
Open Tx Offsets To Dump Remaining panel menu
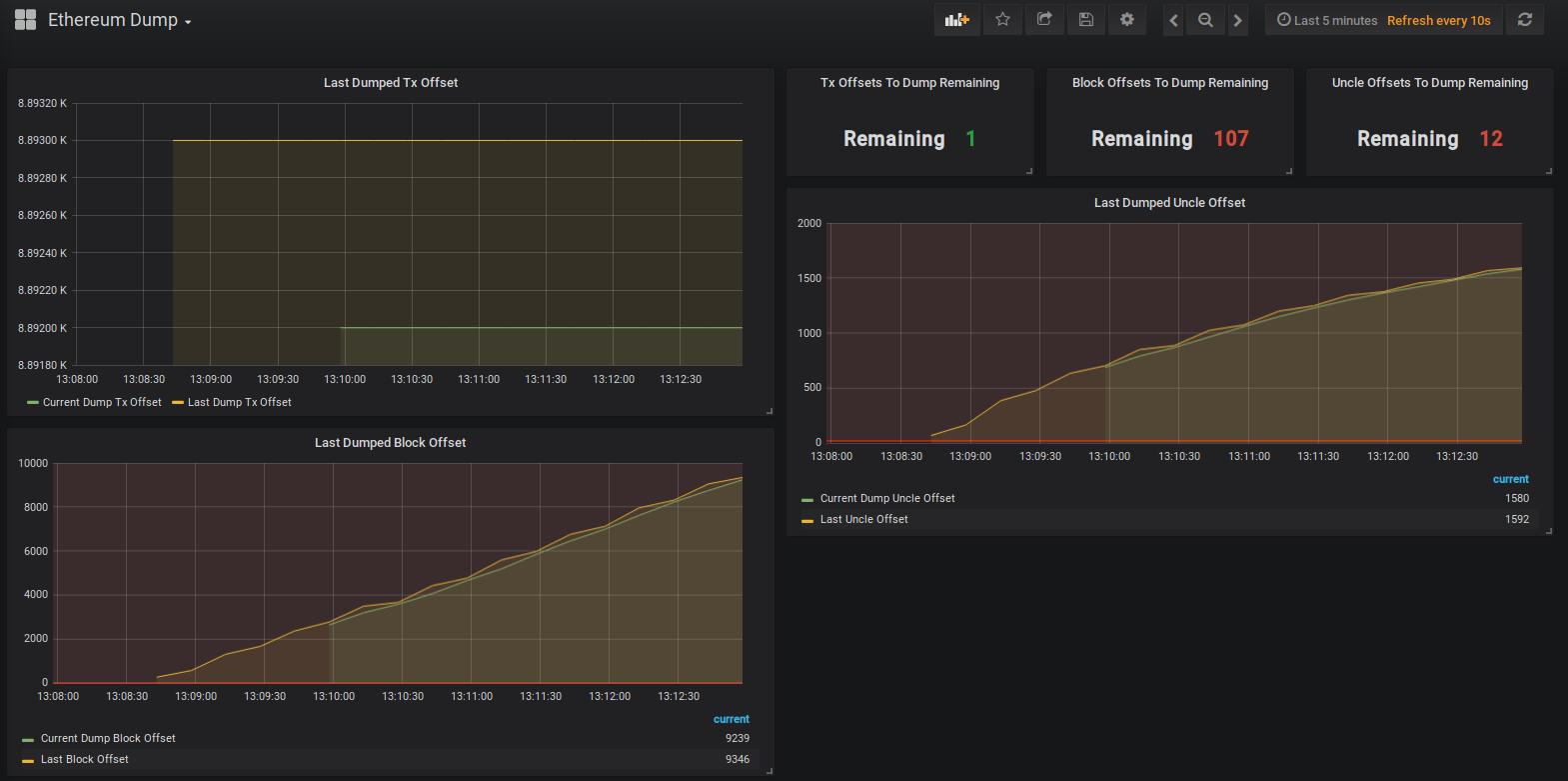(909, 83)
